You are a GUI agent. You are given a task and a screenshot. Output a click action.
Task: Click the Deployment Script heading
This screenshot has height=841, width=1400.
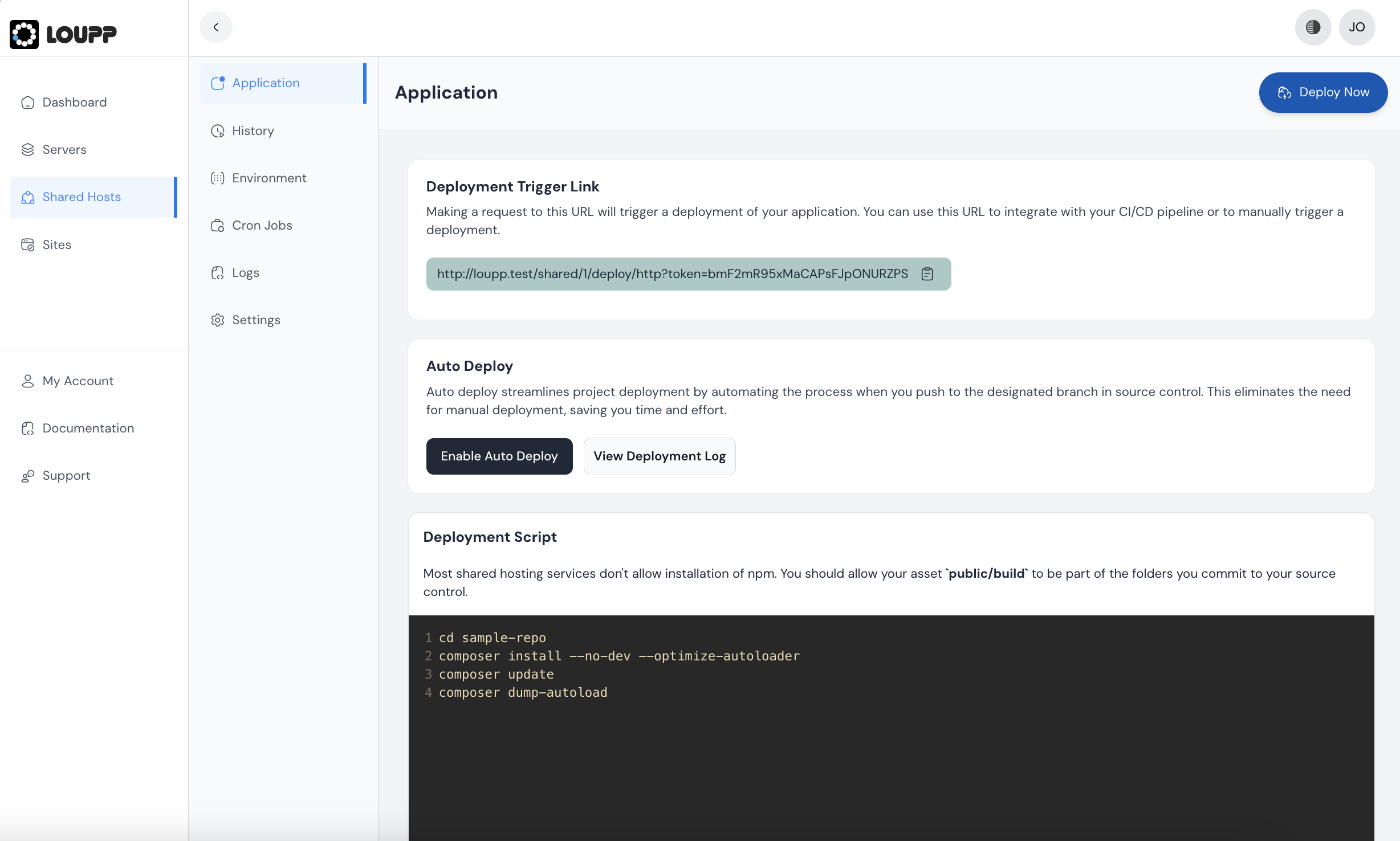[x=490, y=537]
